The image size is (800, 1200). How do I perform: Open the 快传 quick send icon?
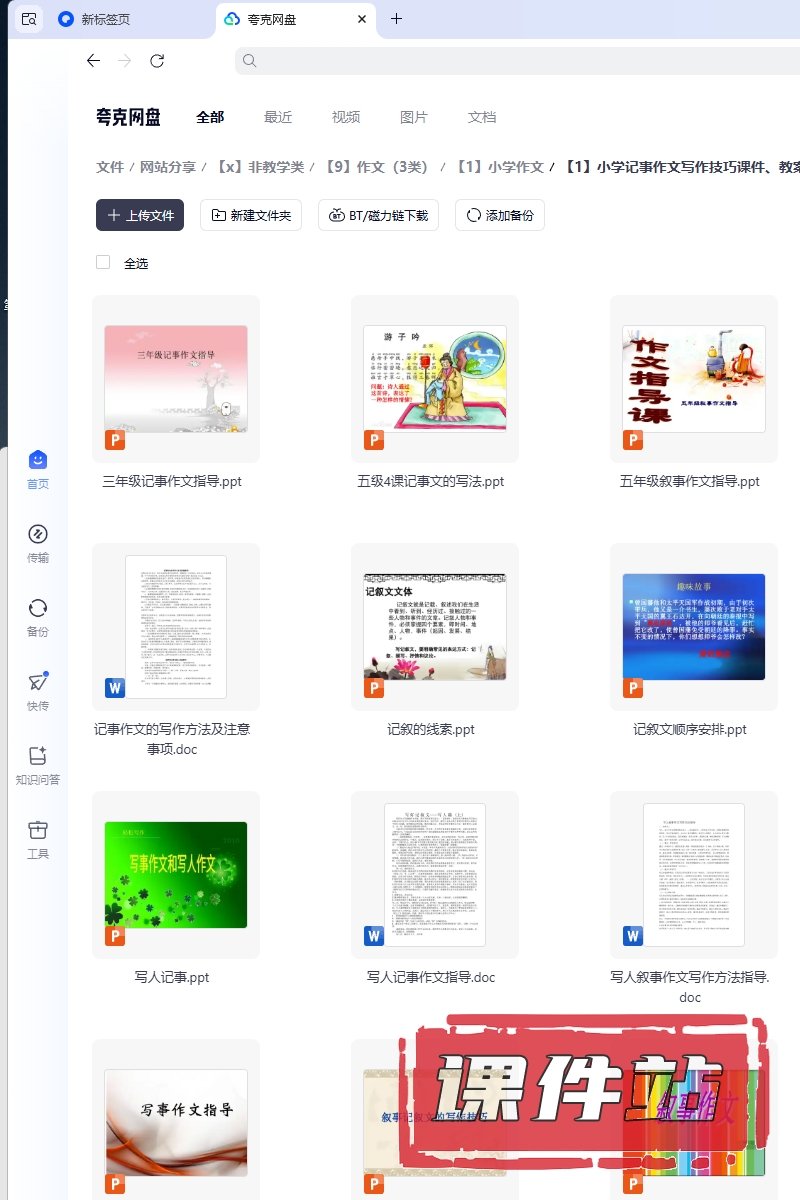point(38,691)
